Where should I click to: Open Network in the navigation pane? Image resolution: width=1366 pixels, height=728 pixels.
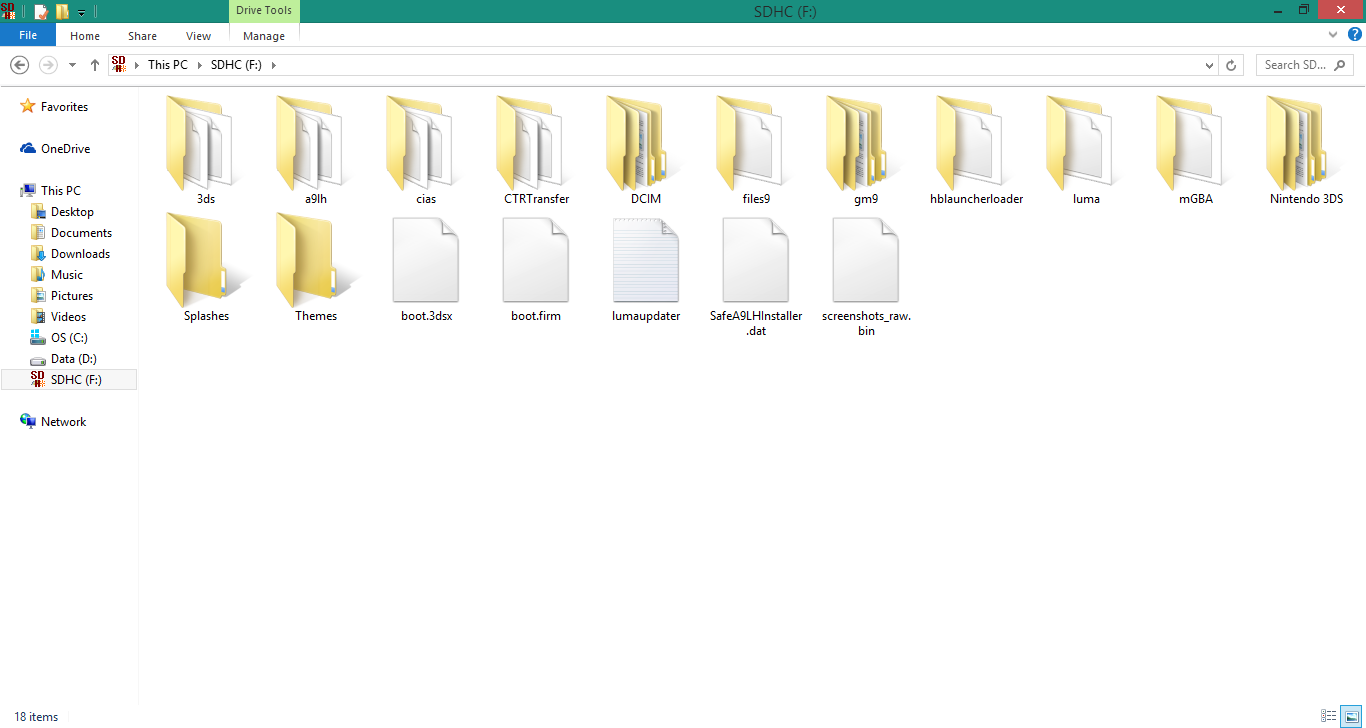[x=63, y=422]
